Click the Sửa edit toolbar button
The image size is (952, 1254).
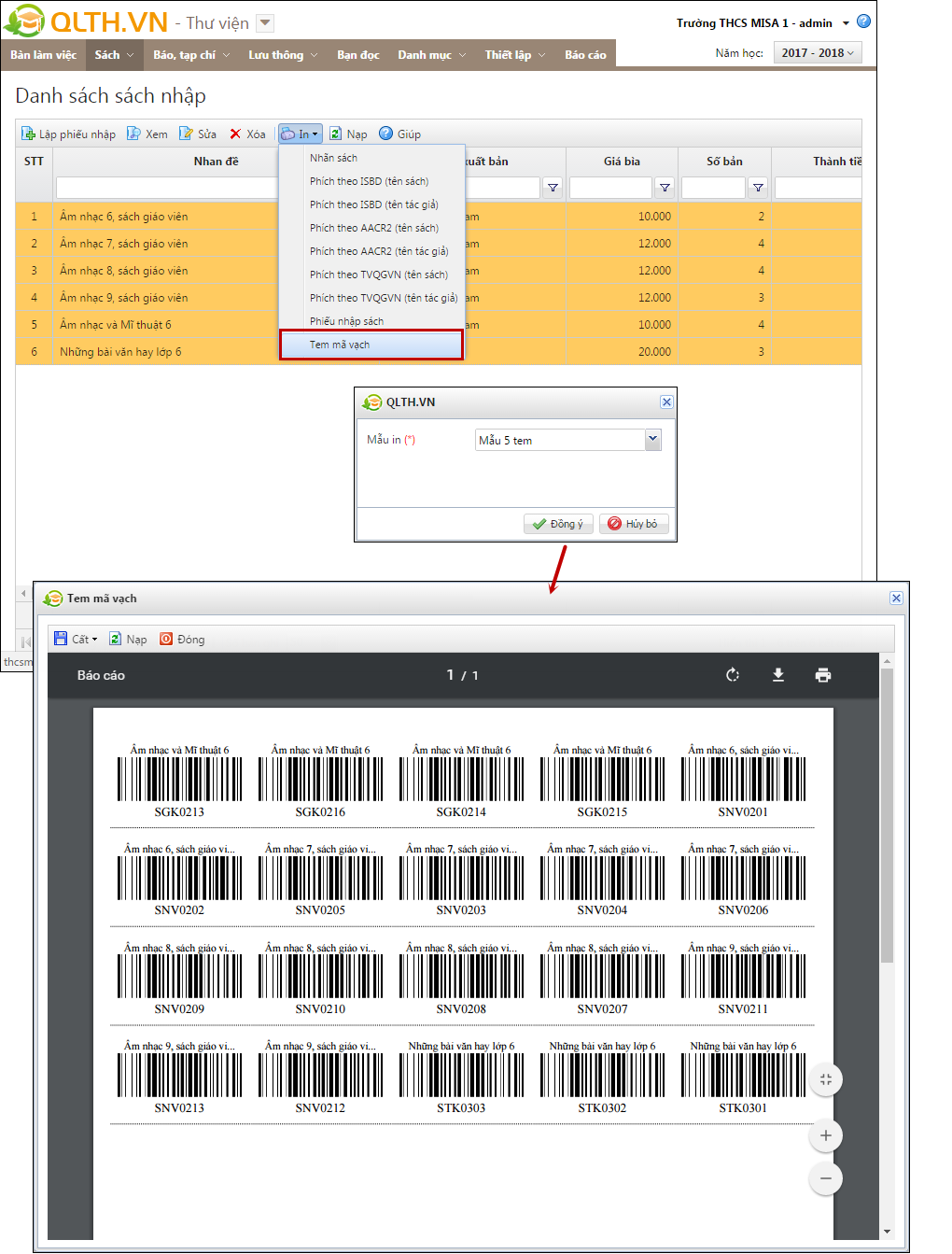tap(198, 134)
